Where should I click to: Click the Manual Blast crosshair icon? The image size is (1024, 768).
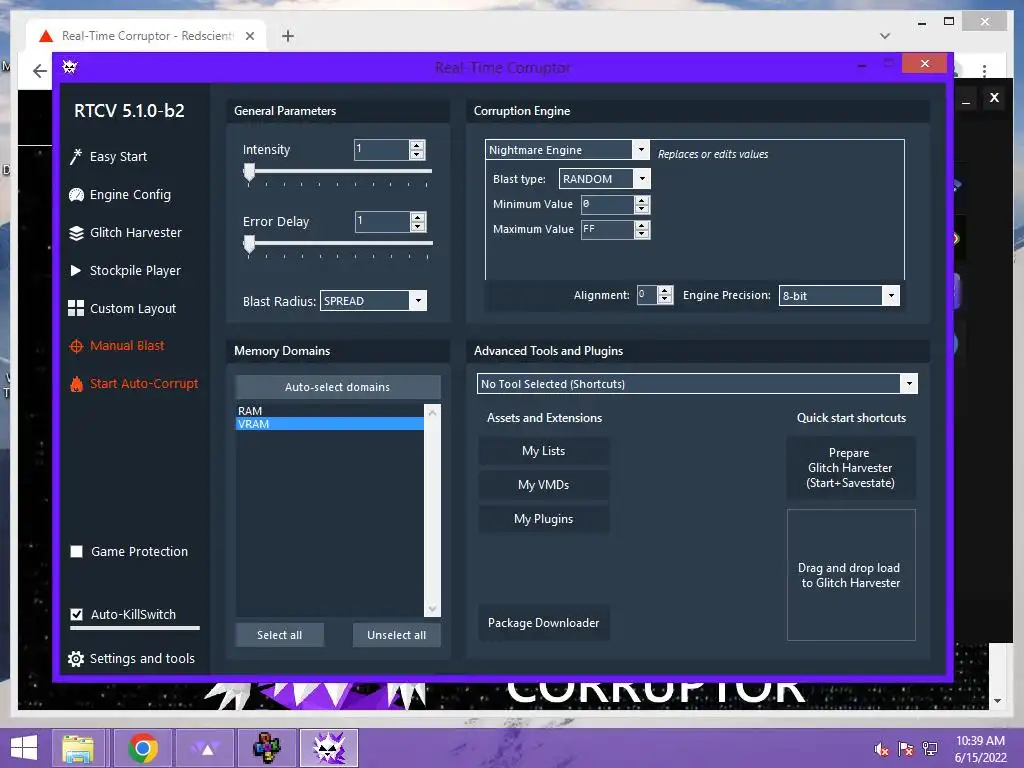point(76,346)
